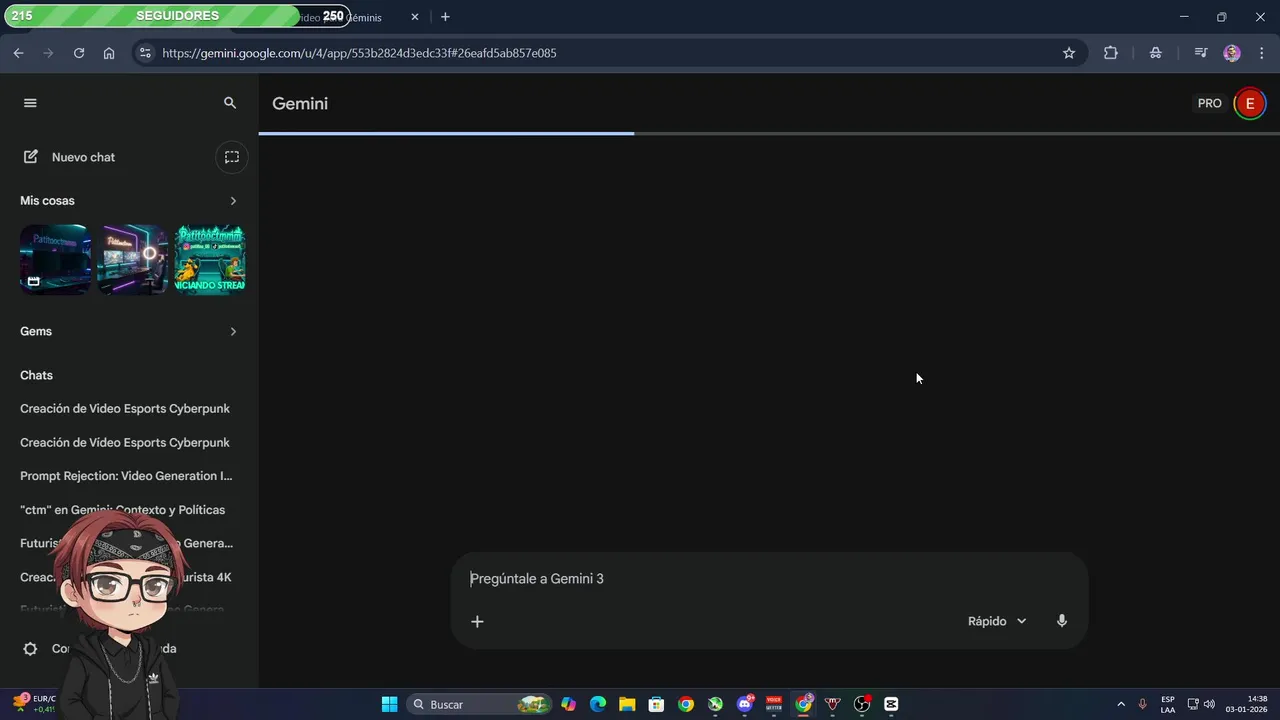
Task: Open OBS Studio from the taskbar
Action: tap(862, 704)
